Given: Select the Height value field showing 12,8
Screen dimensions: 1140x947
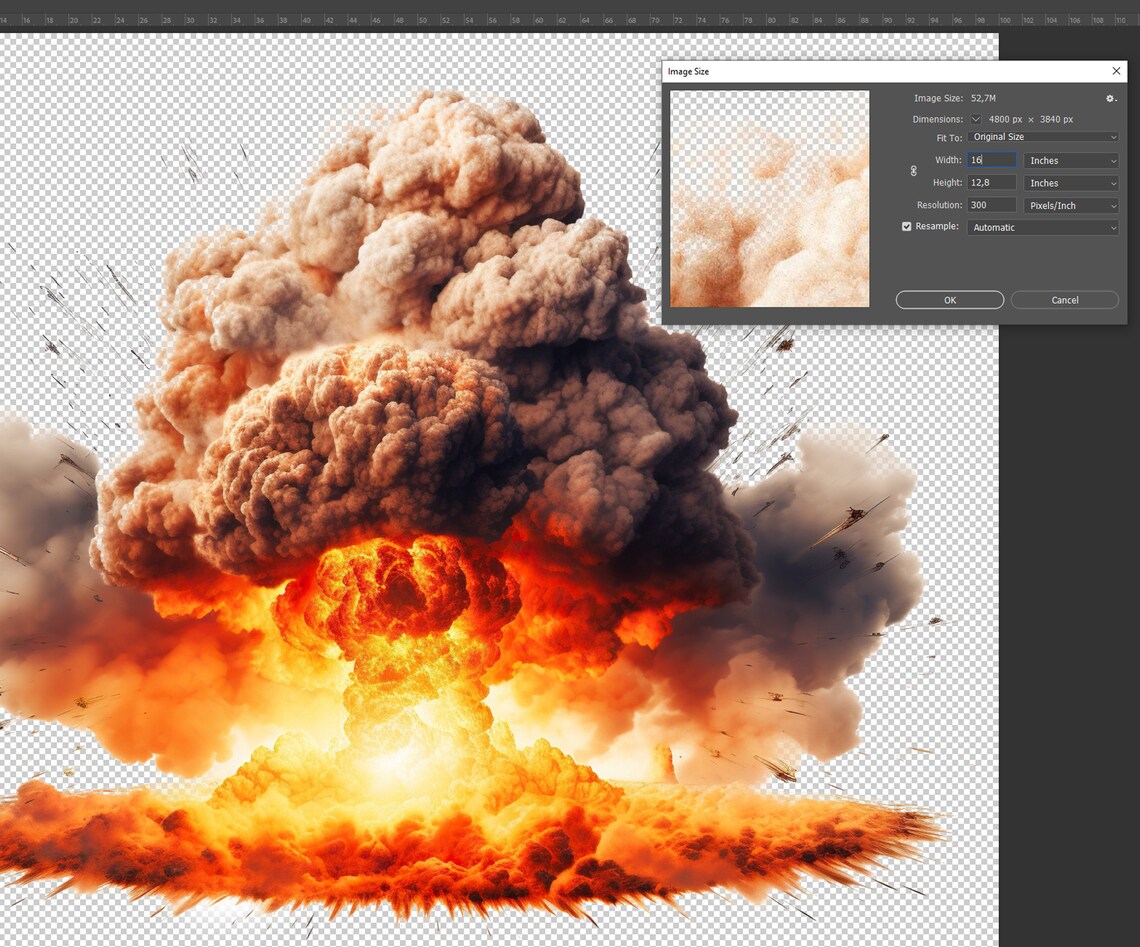Looking at the screenshot, I should tap(990, 182).
